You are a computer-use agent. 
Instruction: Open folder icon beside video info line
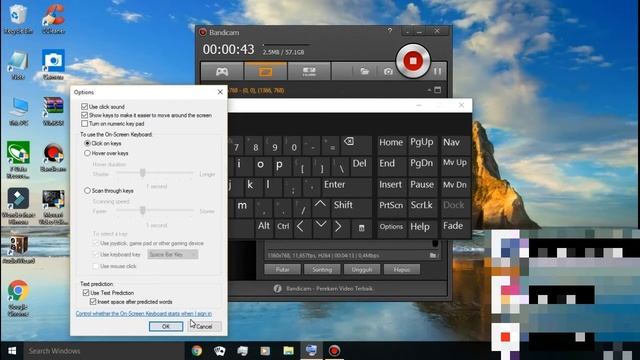(433, 256)
